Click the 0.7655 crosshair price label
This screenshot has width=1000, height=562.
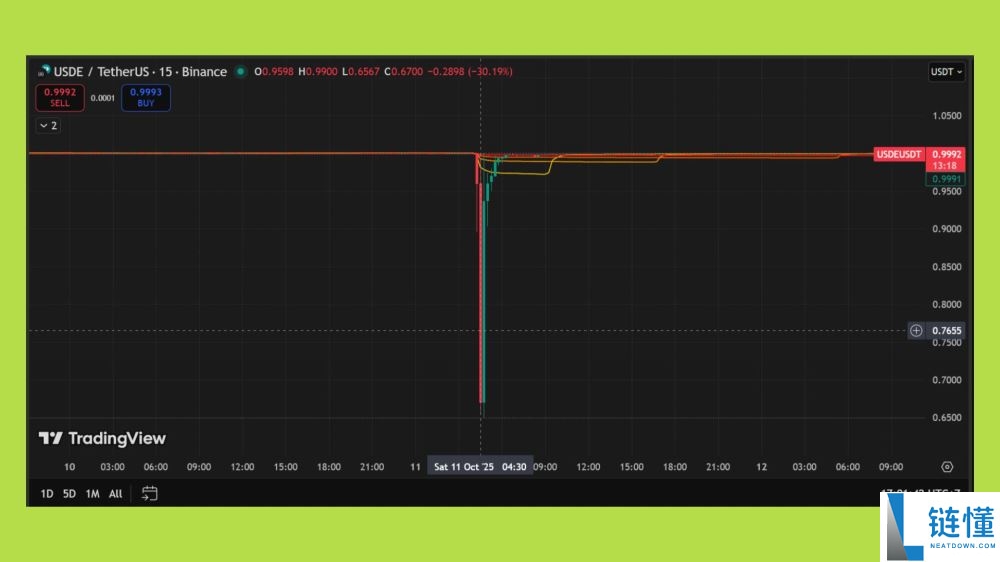[946, 330]
